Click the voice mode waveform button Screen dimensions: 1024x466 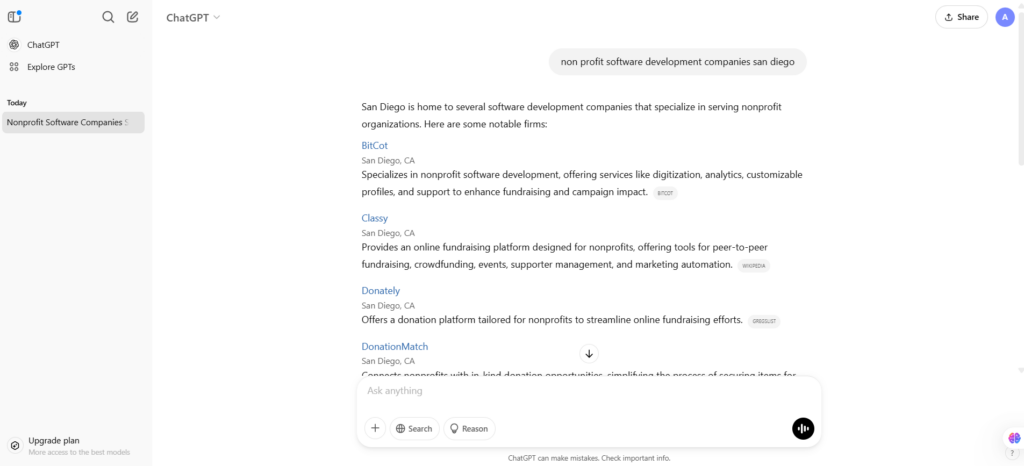[x=803, y=428]
